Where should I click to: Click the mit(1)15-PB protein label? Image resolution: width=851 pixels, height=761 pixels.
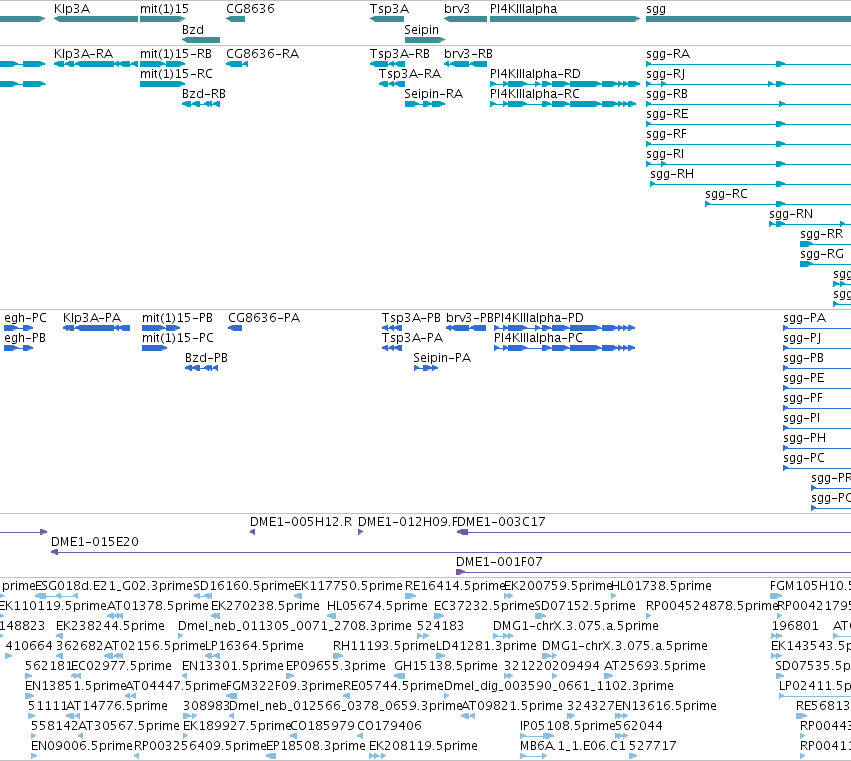[177, 318]
